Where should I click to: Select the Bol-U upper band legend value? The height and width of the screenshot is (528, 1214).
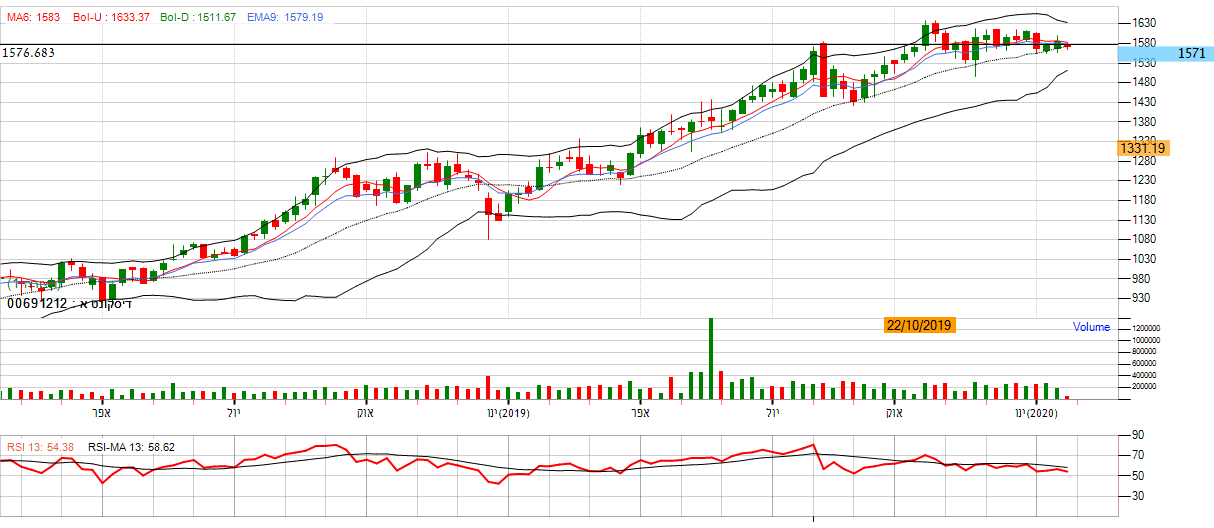(102, 18)
